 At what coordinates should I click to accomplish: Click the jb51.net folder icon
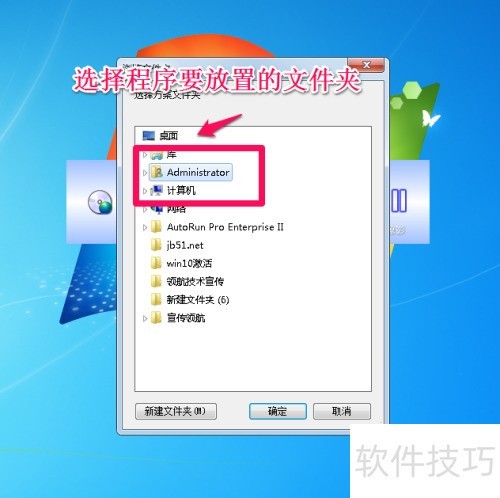[x=156, y=245]
